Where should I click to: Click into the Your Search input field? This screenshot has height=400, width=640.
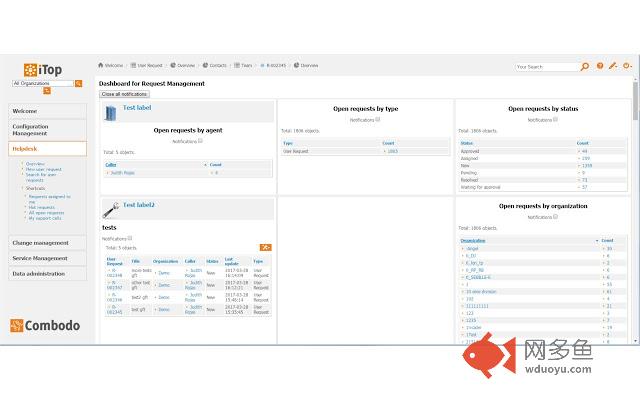(546, 66)
